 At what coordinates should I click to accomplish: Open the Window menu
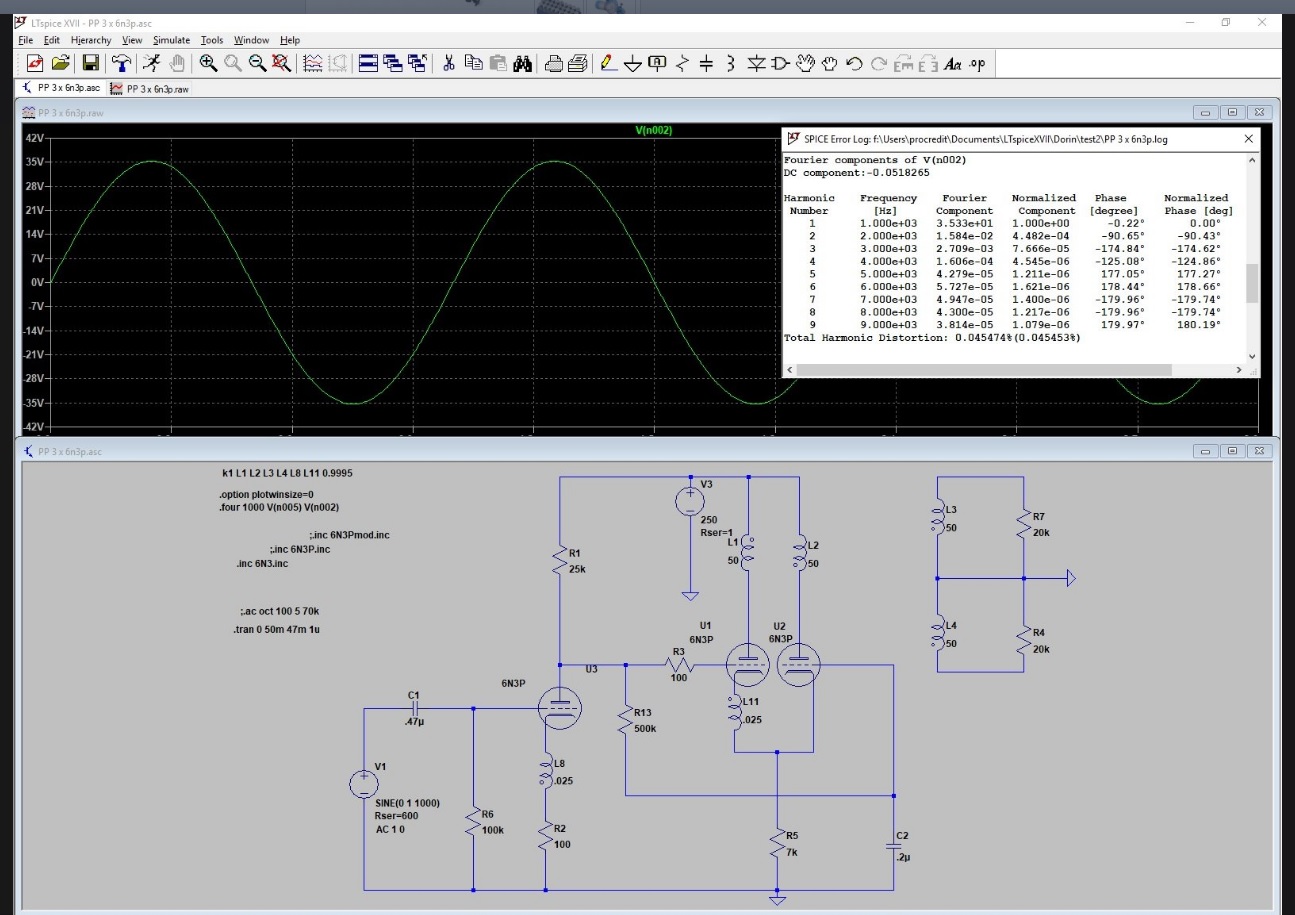pyautogui.click(x=252, y=40)
